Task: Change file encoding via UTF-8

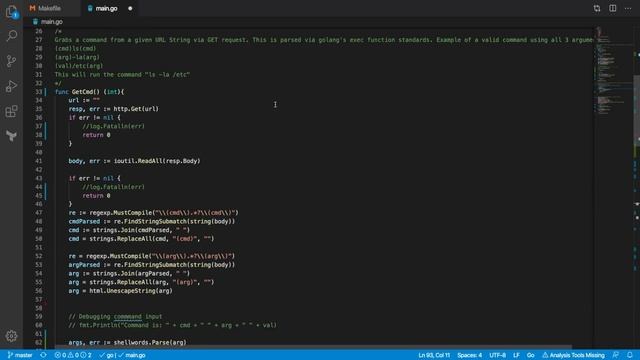Action: pos(498,355)
